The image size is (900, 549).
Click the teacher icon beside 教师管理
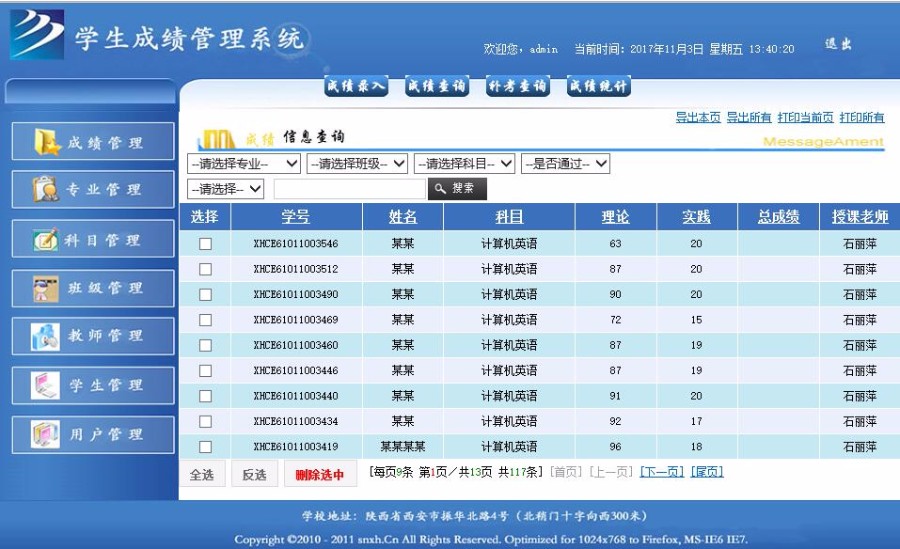pyautogui.click(x=45, y=337)
